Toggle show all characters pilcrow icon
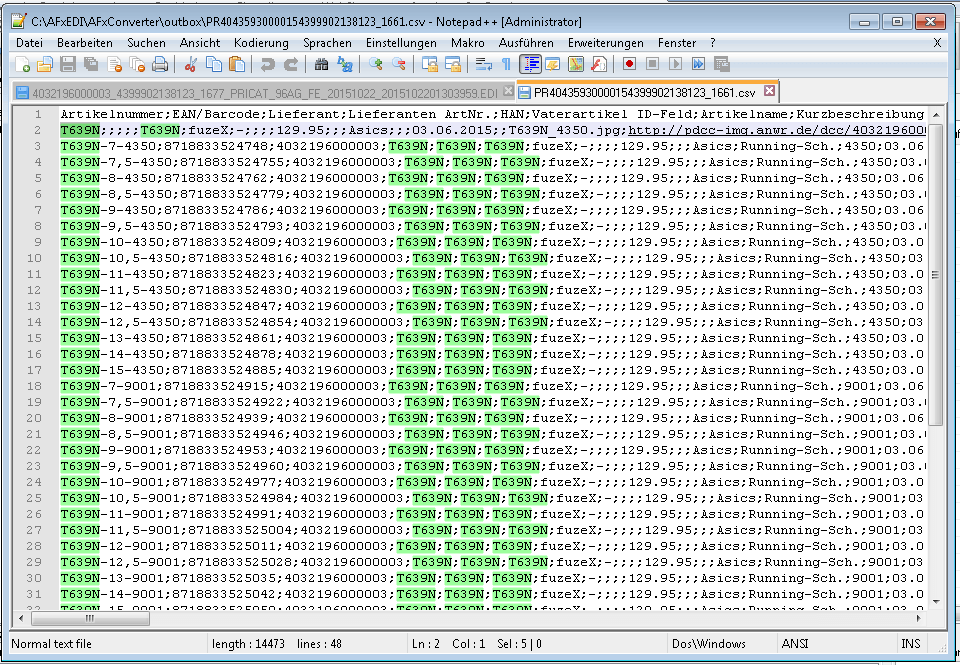 [506, 64]
